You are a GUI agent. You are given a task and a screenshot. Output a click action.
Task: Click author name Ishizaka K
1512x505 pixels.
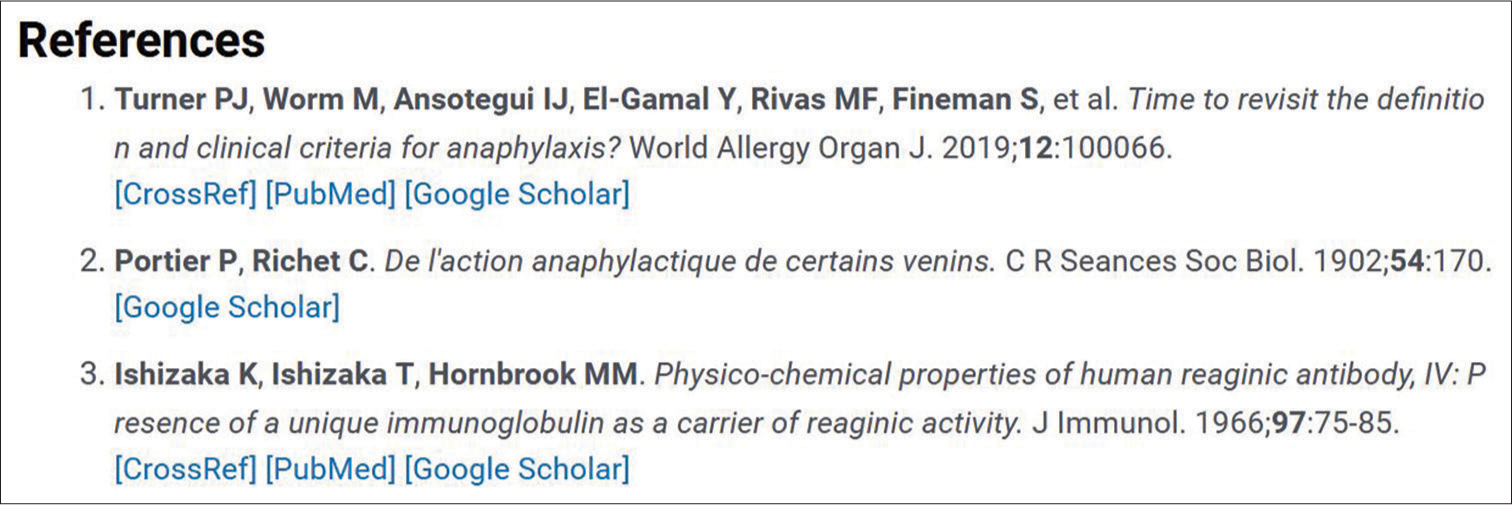point(186,375)
